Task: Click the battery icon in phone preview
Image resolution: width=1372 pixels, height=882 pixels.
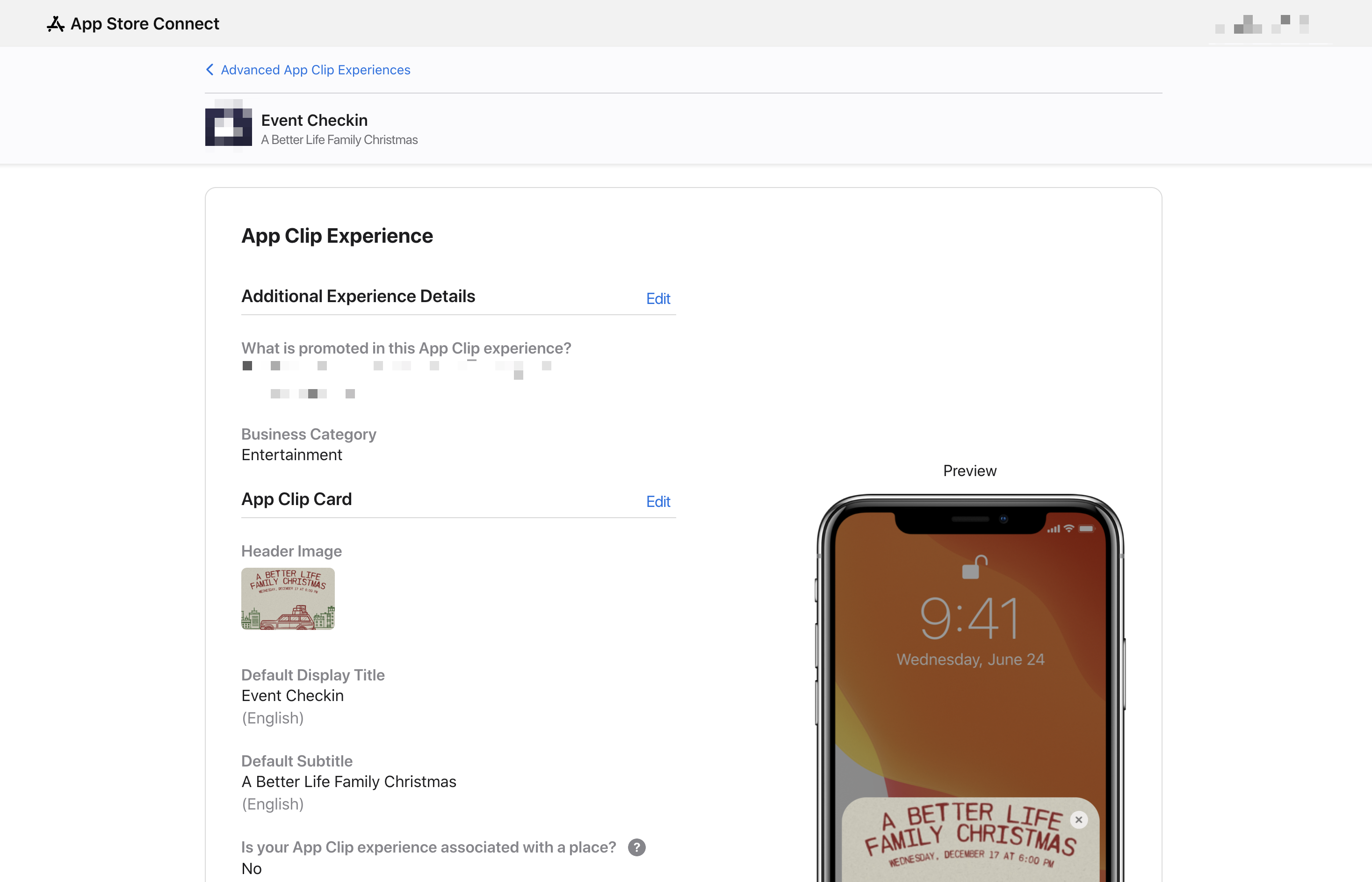Action: point(1086,528)
